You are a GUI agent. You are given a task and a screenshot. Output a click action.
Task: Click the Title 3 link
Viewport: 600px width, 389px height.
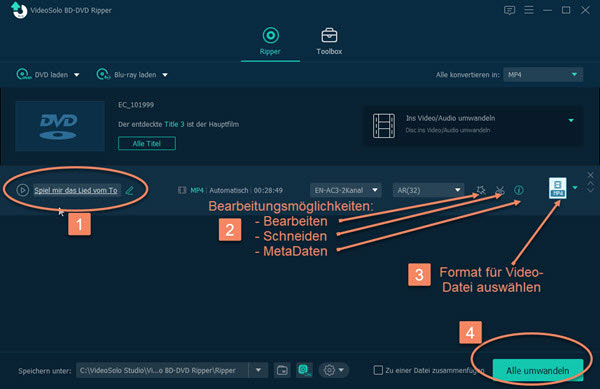pyautogui.click(x=174, y=124)
